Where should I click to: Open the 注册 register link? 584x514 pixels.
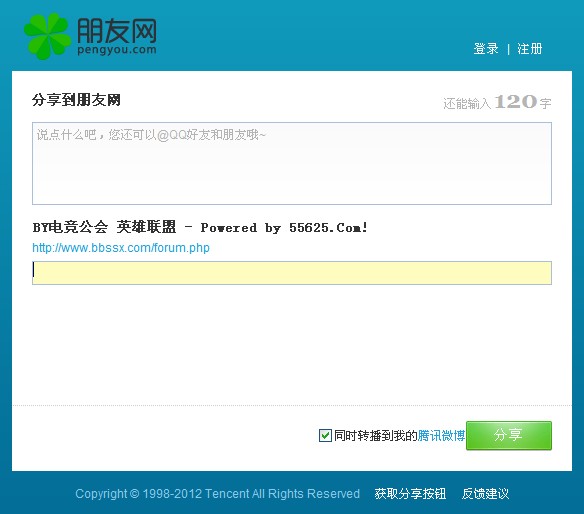pos(529,49)
